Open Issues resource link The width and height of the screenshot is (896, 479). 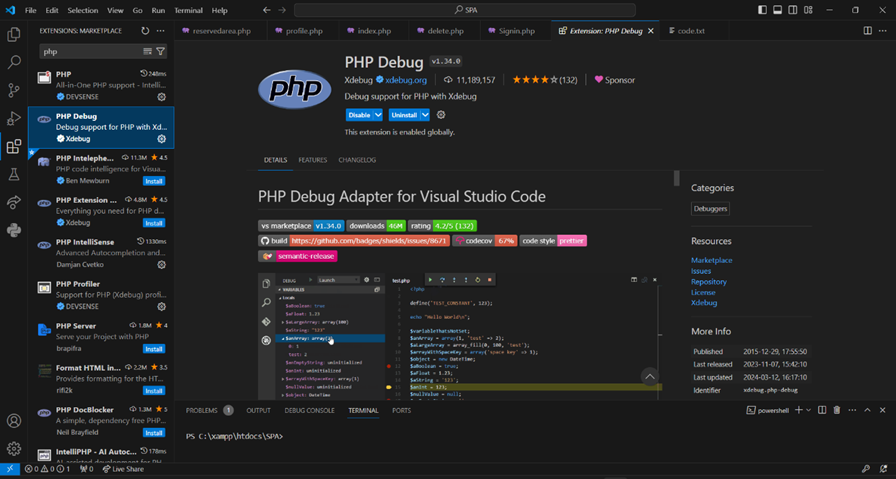(701, 271)
